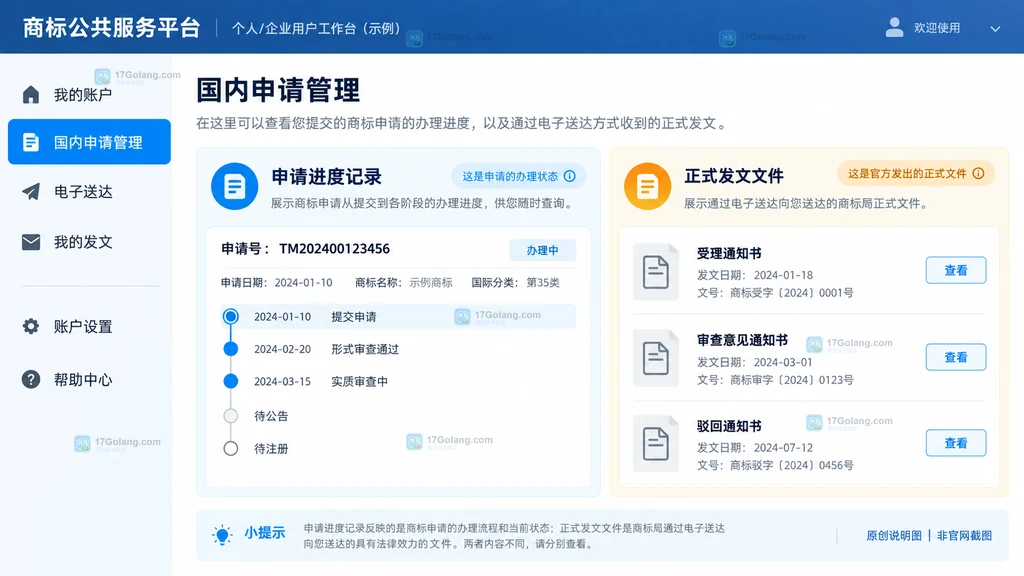Click the gear icon beside 账户设置
Viewport: 1024px width, 576px height.
[31, 326]
